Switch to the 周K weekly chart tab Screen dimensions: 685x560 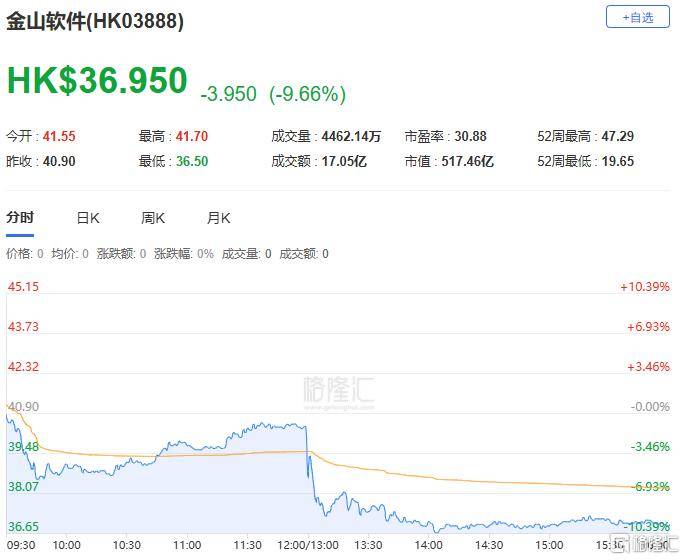point(153,218)
